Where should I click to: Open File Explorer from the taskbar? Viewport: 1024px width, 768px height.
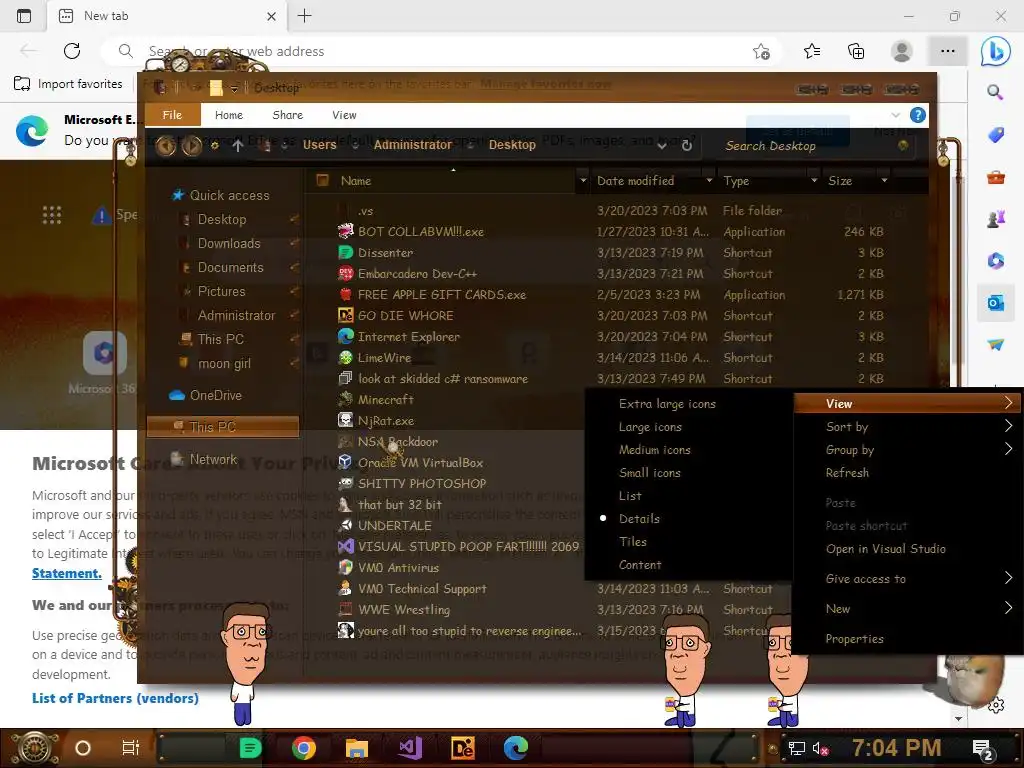[357, 748]
